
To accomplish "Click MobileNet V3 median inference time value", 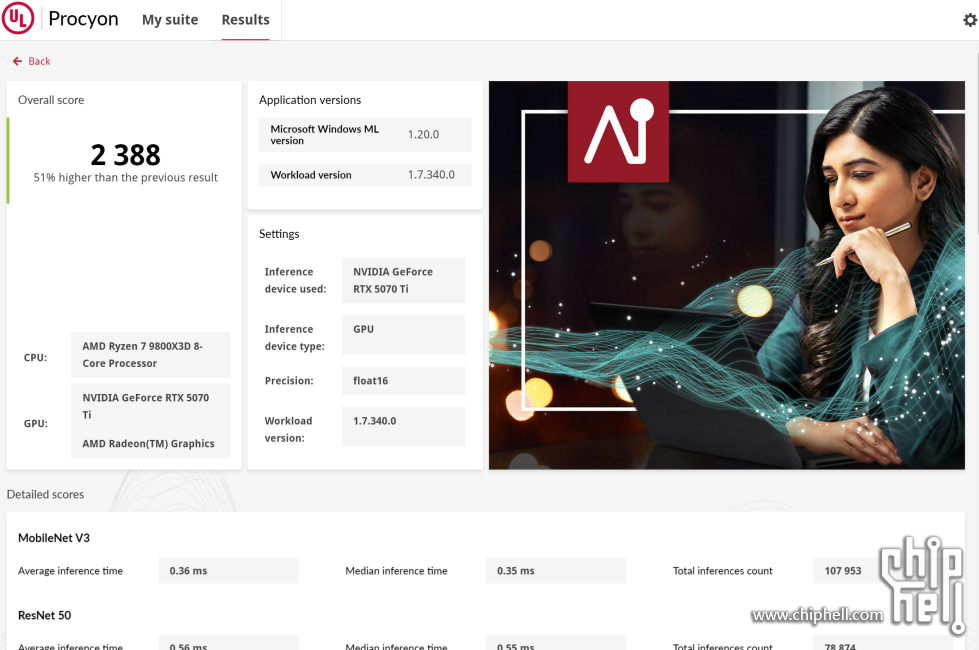I will [x=555, y=571].
